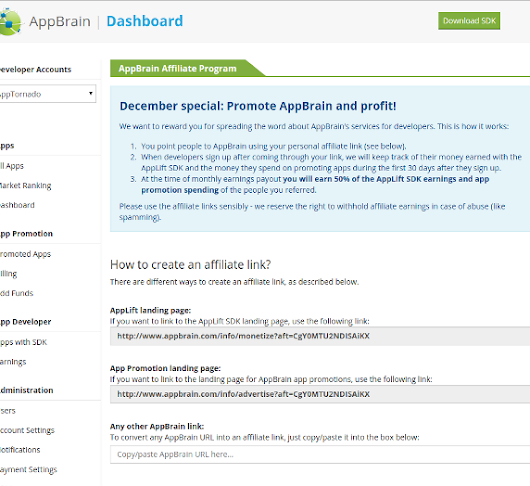
Task: Go to Market Ranking page
Action: pos(25,186)
